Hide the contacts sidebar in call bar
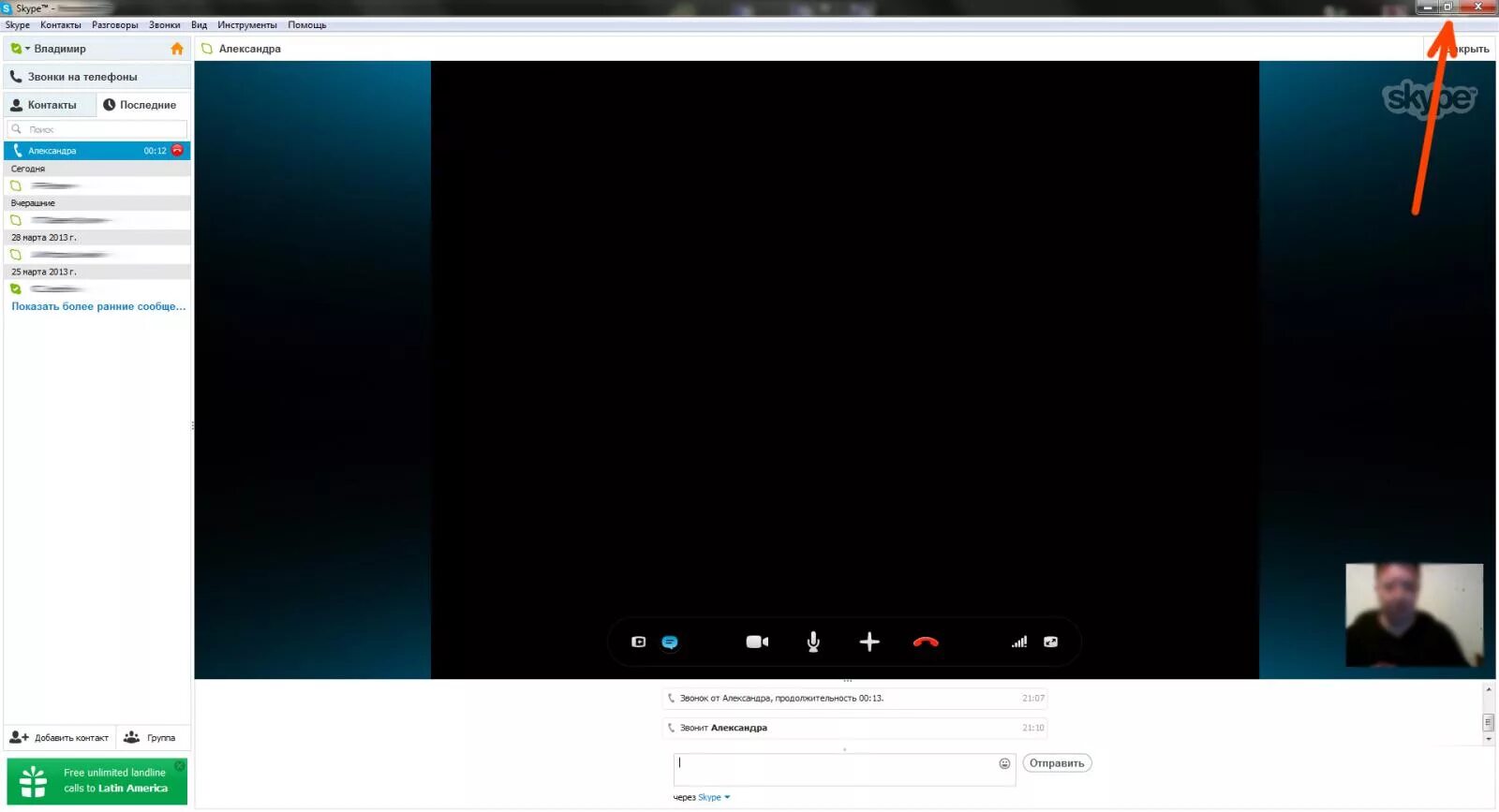The width and height of the screenshot is (1499, 812). (x=638, y=642)
